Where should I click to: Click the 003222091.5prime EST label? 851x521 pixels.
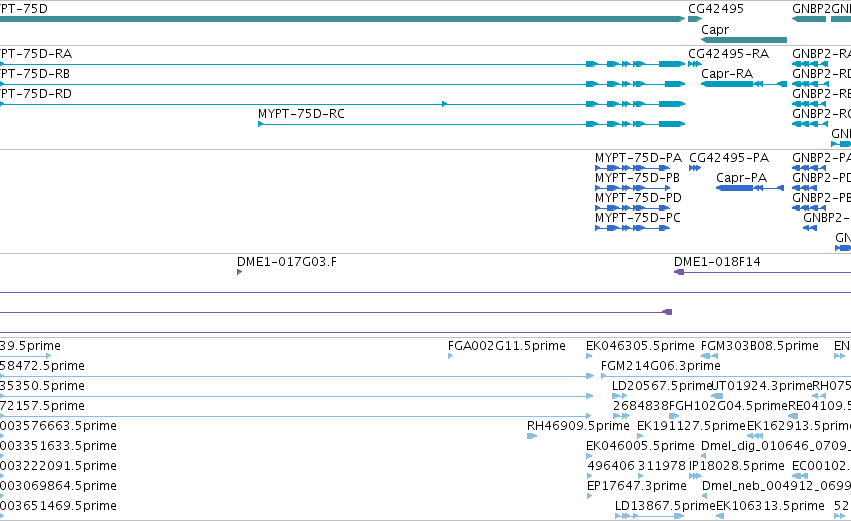[x=58, y=466]
